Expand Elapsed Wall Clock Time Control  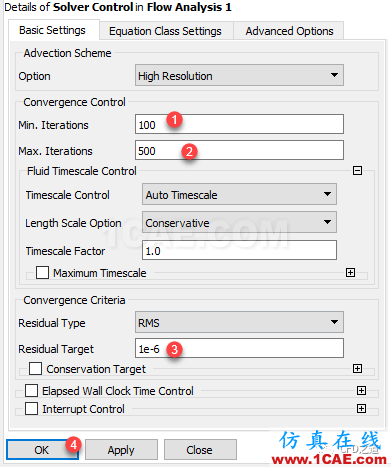(x=361, y=390)
